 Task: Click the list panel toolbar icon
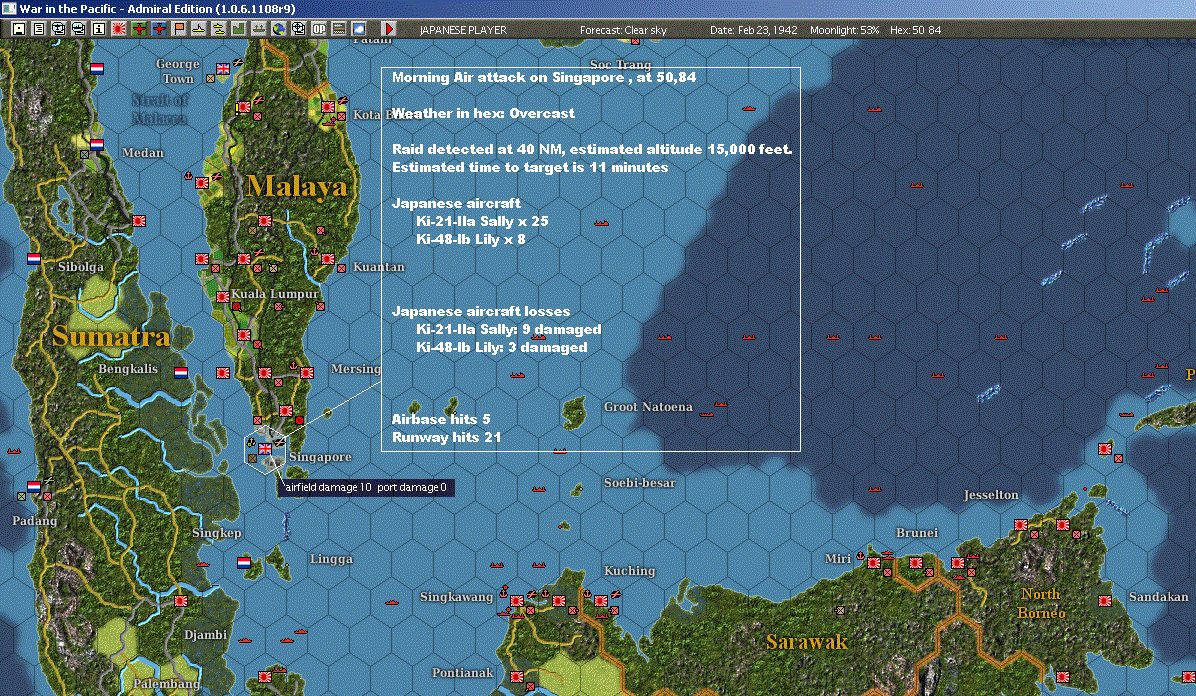339,29
